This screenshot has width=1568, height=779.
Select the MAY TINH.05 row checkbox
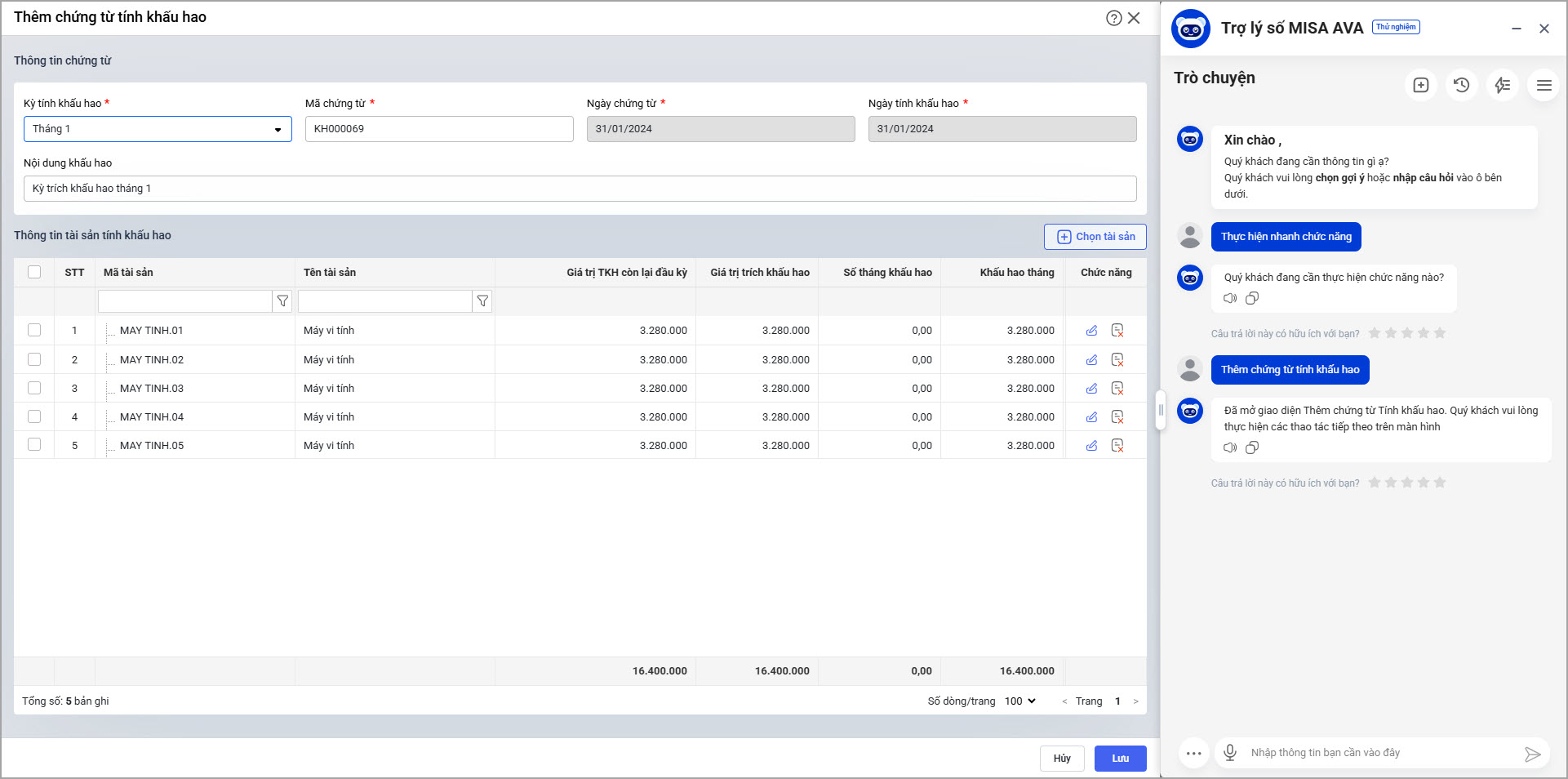coord(34,445)
